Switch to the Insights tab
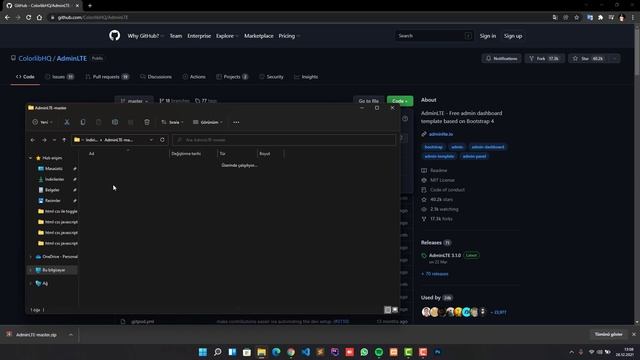The image size is (640, 360). coord(306,77)
